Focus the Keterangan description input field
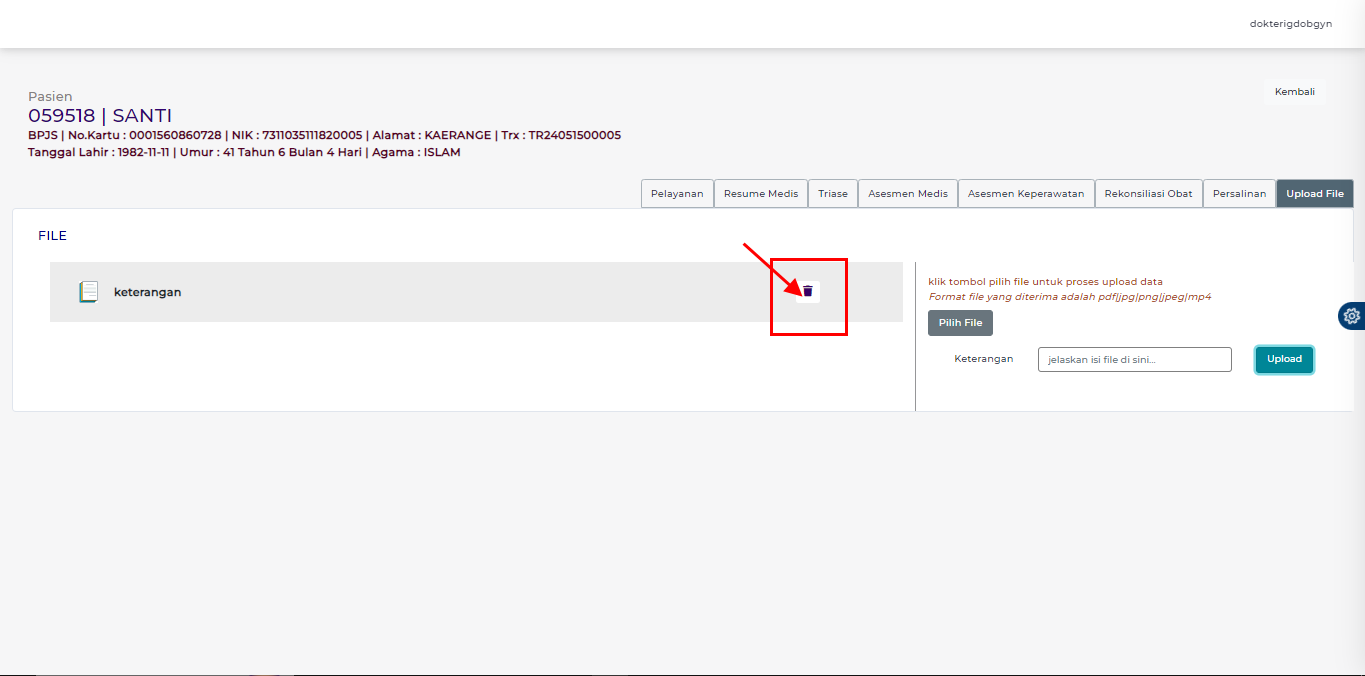 coord(1134,360)
